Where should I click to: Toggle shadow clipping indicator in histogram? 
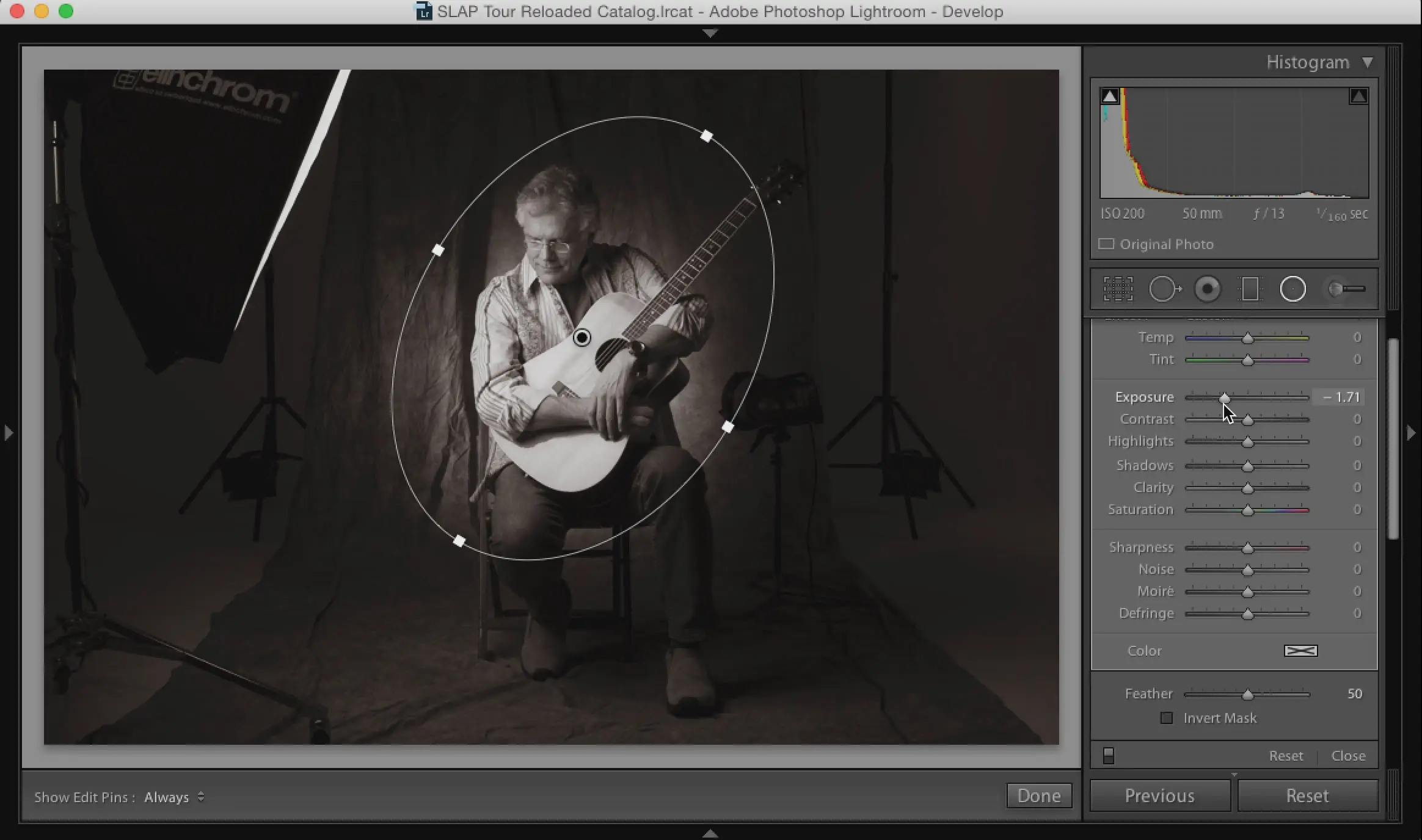1110,96
